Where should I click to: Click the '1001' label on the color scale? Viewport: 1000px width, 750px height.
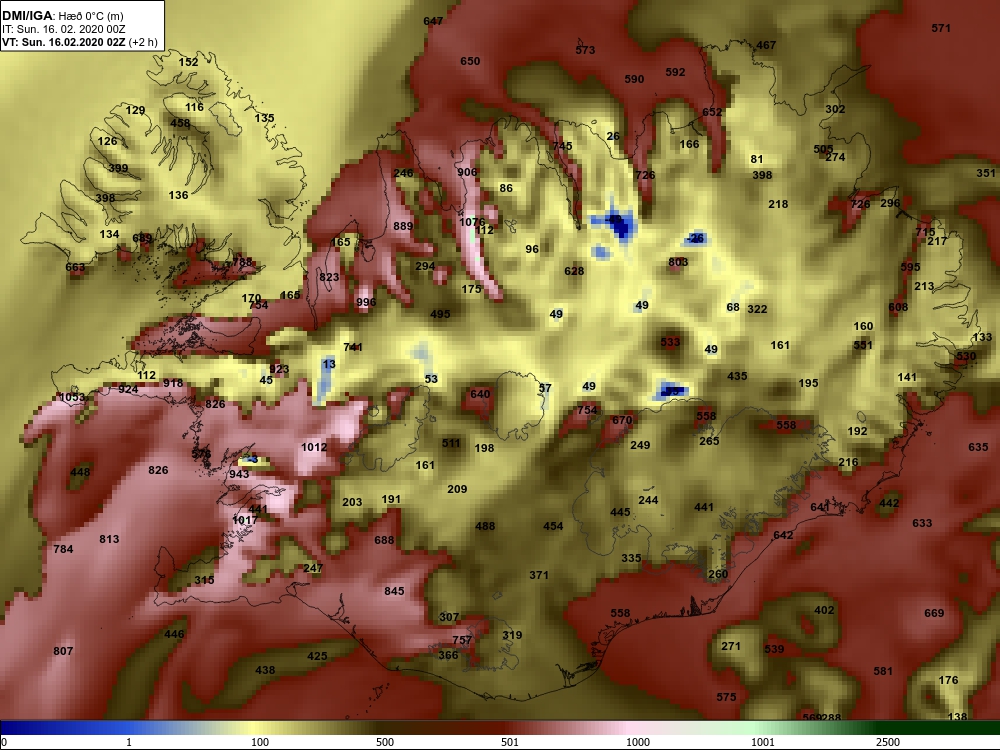[x=763, y=742]
